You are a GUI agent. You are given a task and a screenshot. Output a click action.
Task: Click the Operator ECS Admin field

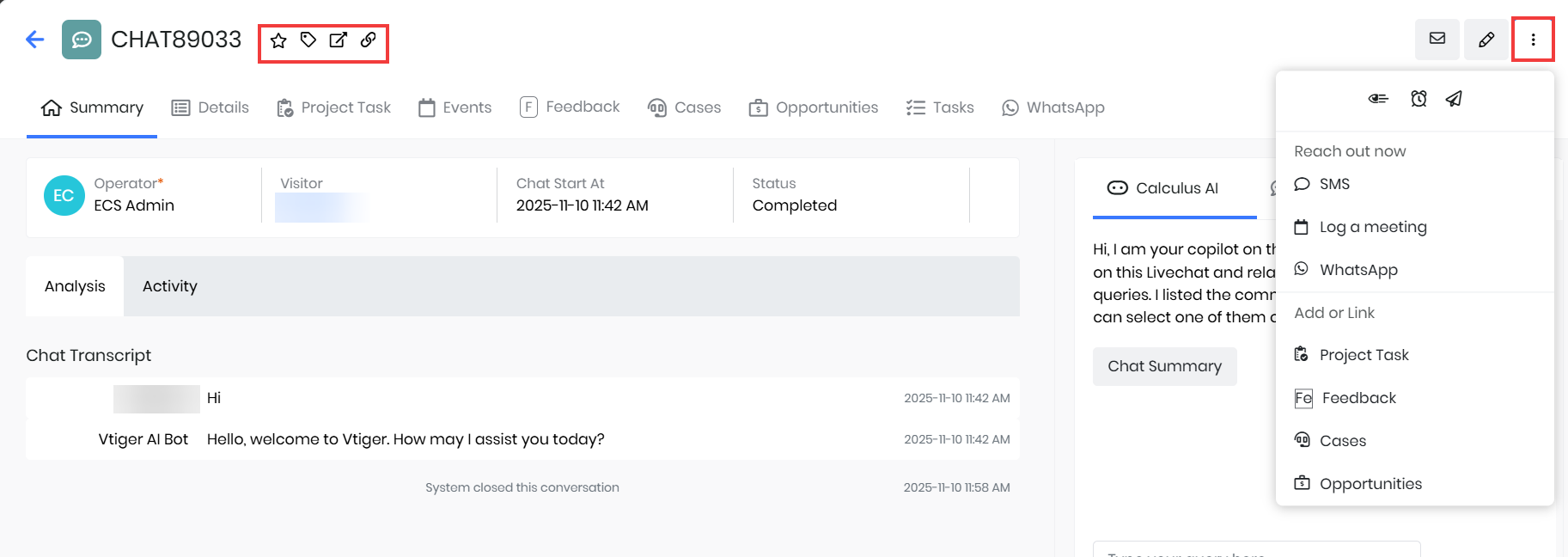point(134,205)
